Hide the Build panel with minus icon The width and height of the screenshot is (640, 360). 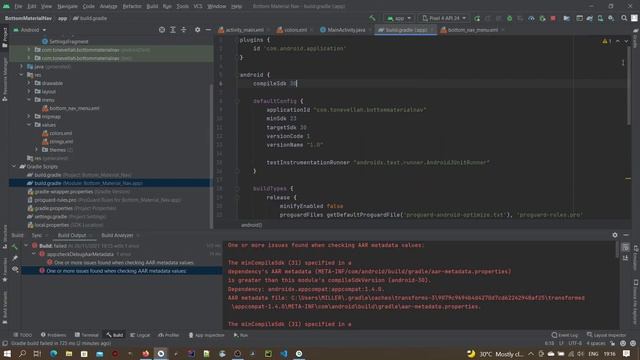(x=626, y=235)
